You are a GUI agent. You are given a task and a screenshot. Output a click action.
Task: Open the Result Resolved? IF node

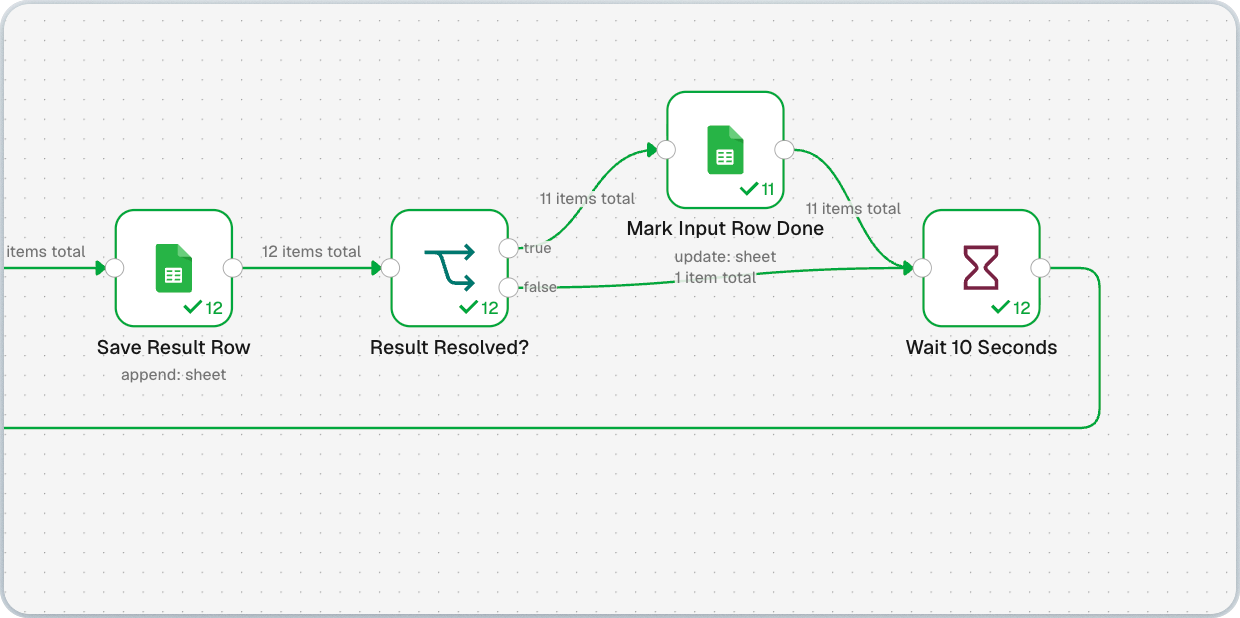point(450,268)
